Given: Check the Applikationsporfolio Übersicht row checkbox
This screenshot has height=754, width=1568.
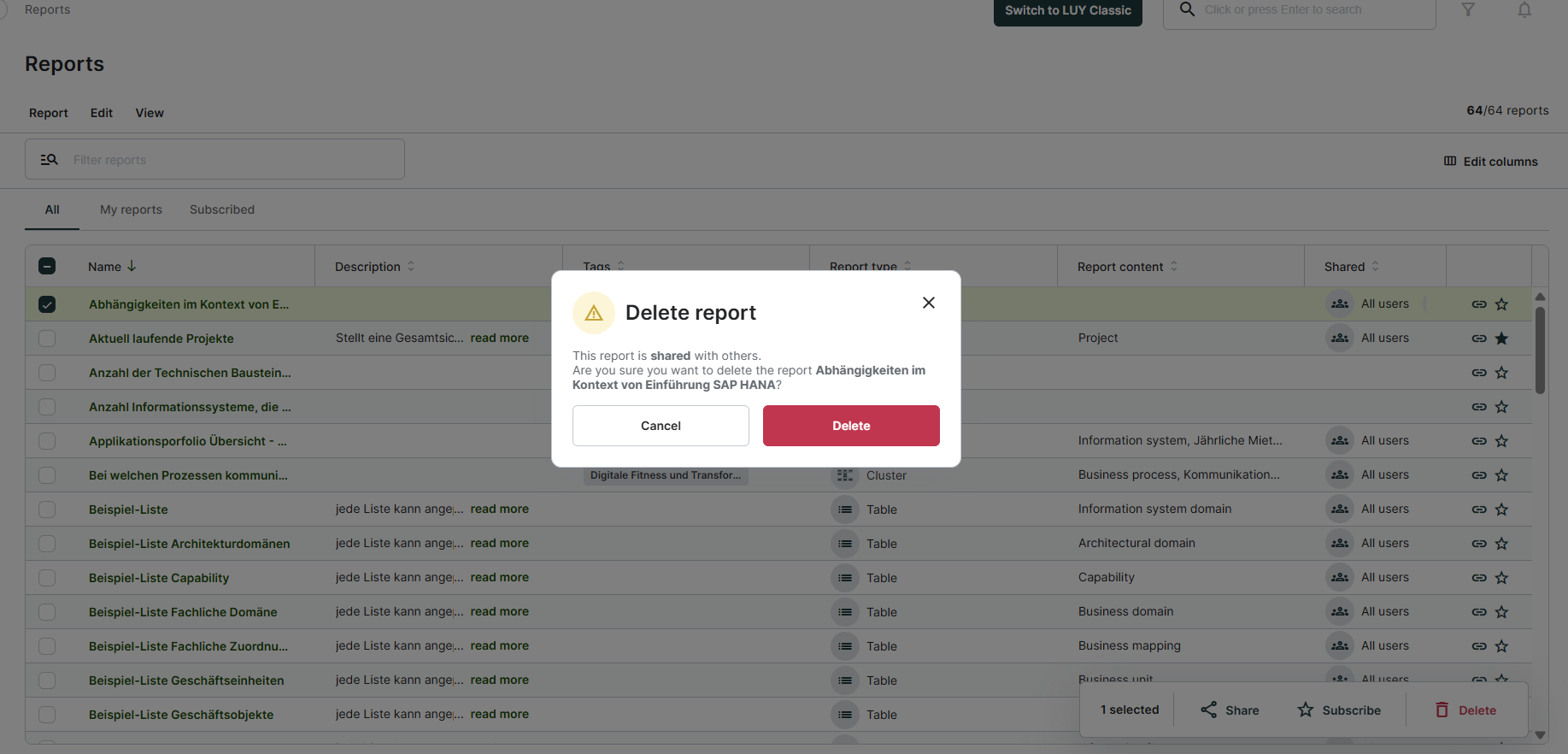Looking at the screenshot, I should click(x=47, y=441).
